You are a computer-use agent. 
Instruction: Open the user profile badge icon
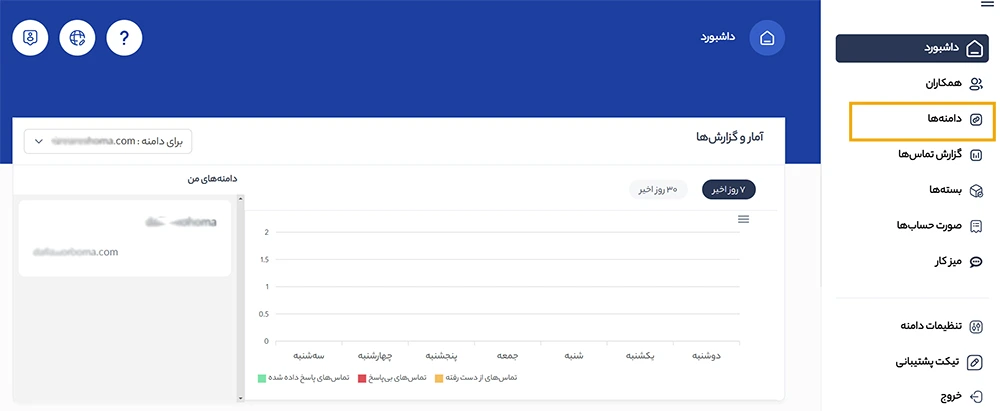[30, 38]
